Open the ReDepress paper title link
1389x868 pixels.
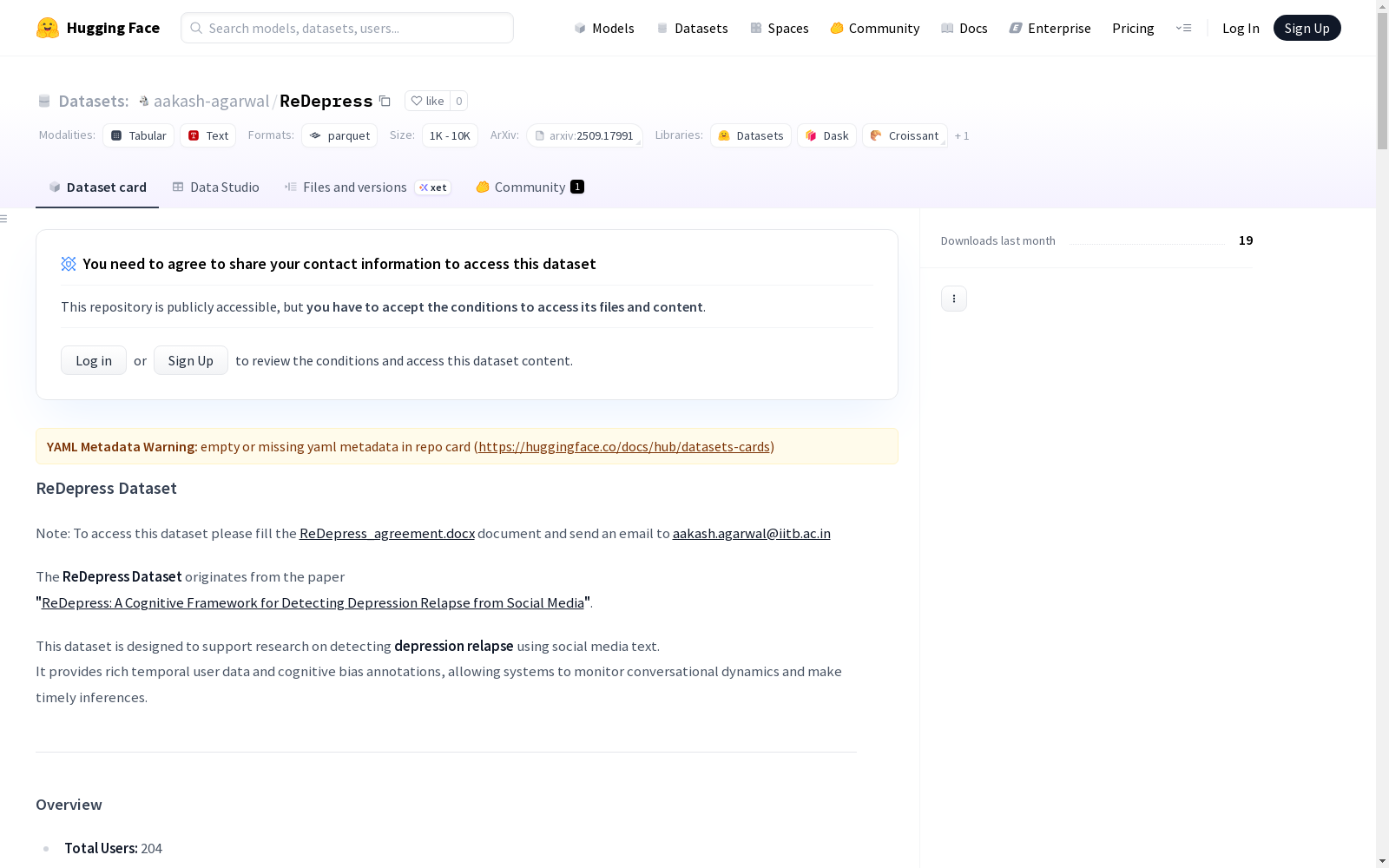click(x=313, y=602)
